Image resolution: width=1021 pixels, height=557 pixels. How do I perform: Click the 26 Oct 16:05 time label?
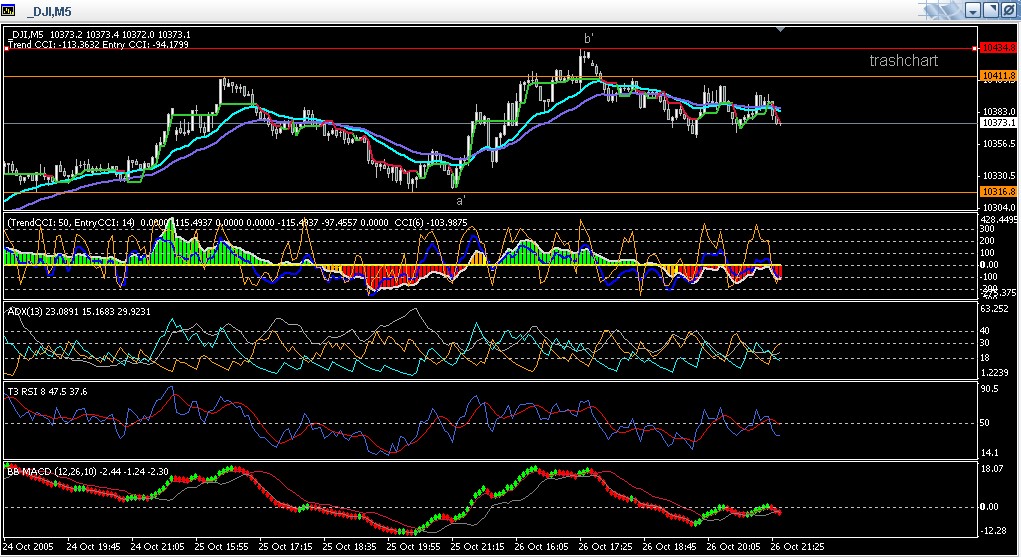point(541,547)
